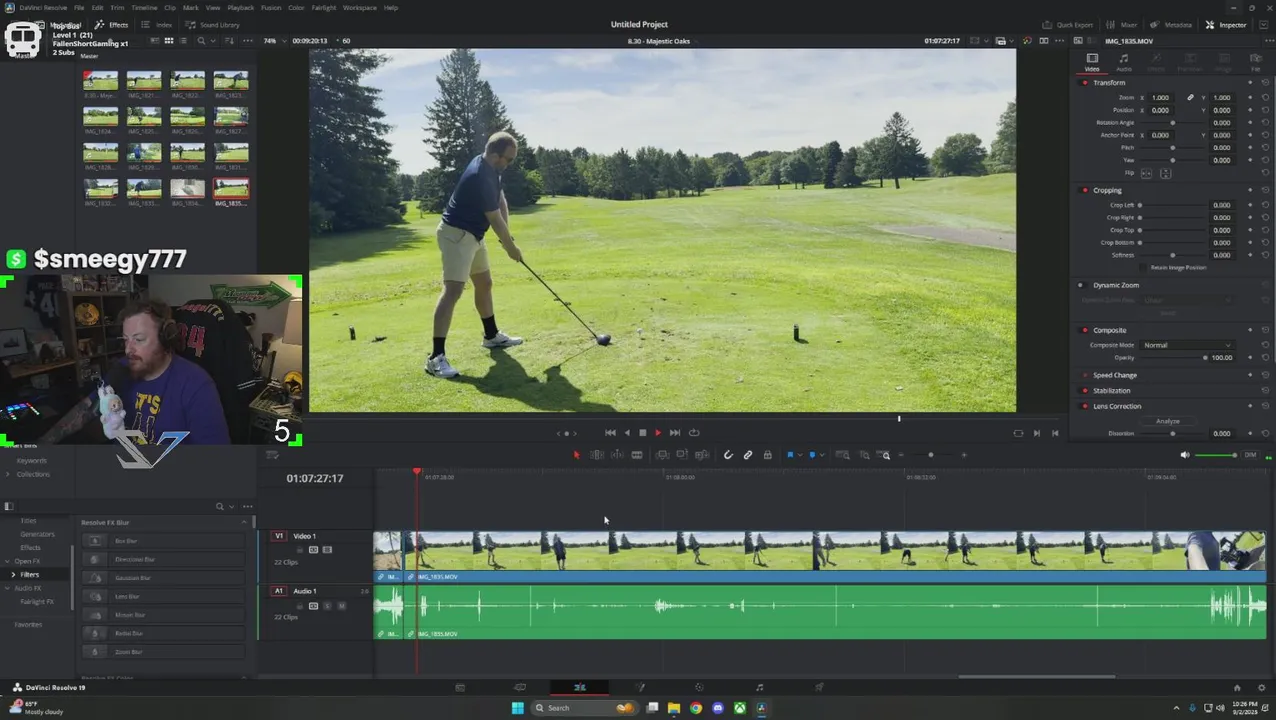Viewport: 1276px width, 720px height.
Task: Open the Playback menu
Action: [241, 7]
